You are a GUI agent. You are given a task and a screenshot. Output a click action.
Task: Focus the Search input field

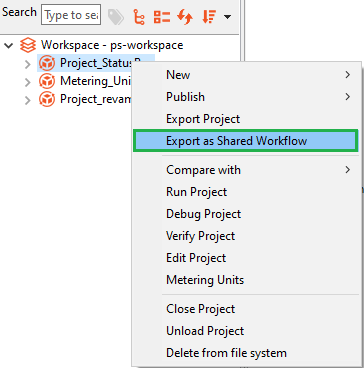pyautogui.click(x=71, y=15)
